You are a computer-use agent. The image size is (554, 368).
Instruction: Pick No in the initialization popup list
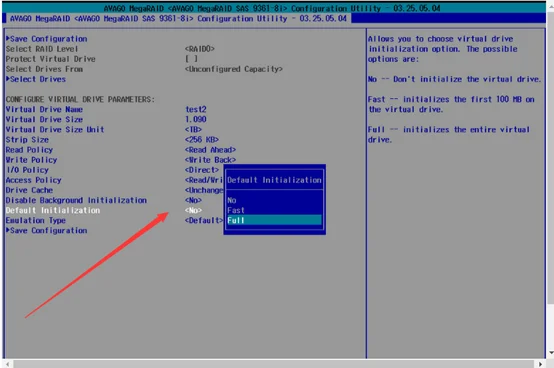pyautogui.click(x=232, y=200)
